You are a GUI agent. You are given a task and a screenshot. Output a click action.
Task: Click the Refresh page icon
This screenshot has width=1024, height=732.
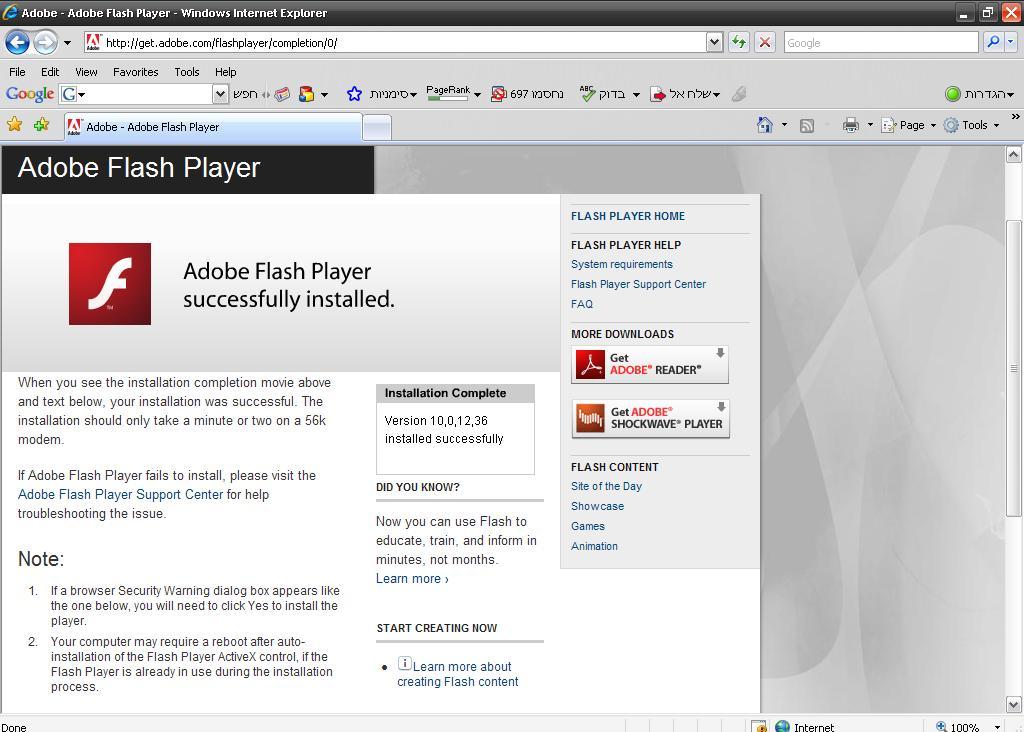click(x=738, y=42)
